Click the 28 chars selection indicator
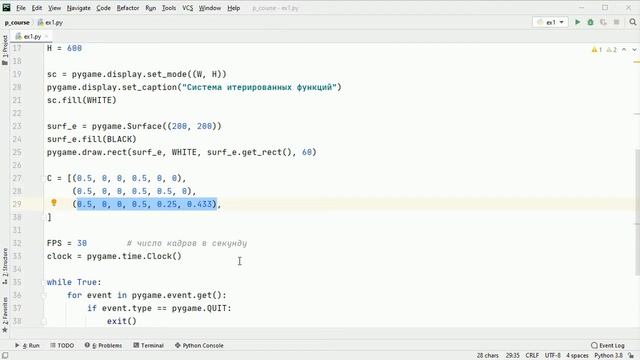 tap(488, 356)
